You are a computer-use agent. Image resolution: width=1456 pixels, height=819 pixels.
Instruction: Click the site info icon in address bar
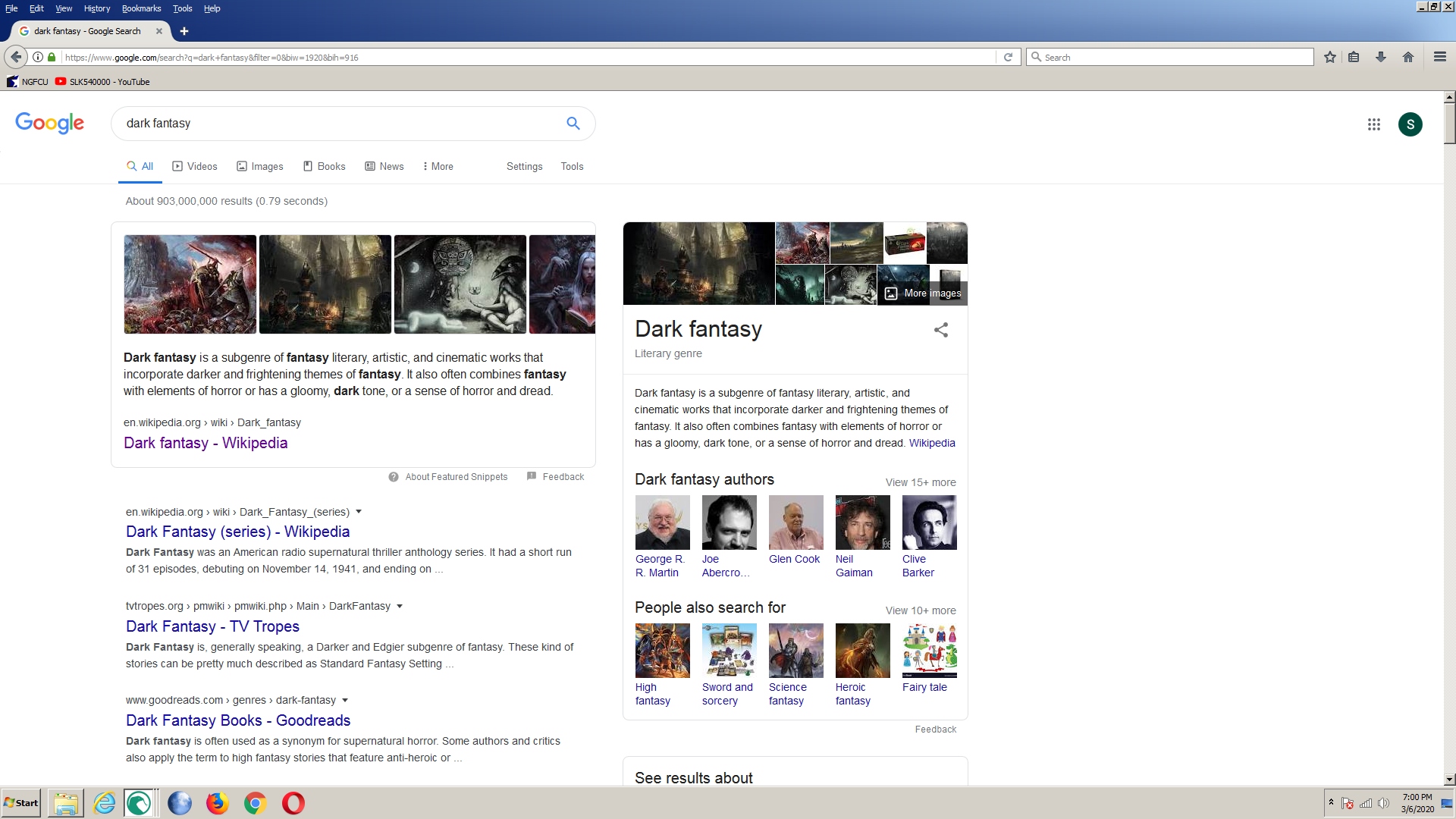pyautogui.click(x=38, y=57)
